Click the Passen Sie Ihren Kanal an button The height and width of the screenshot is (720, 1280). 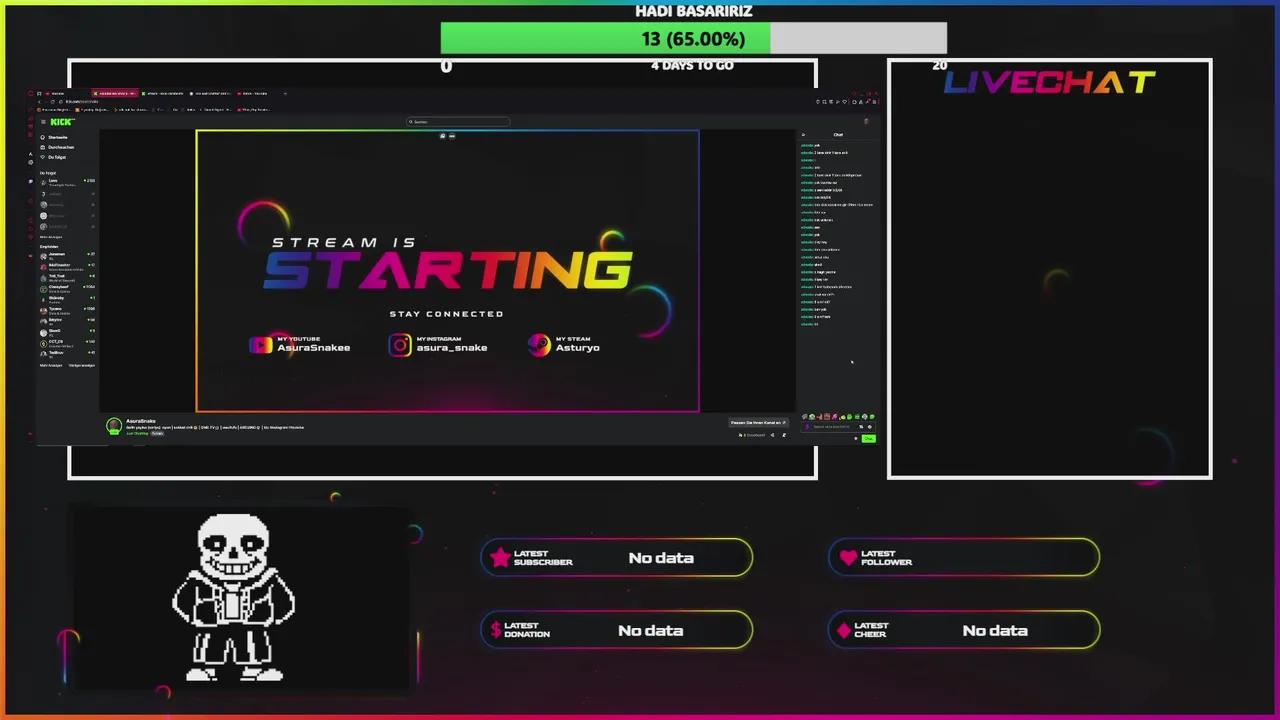(758, 422)
